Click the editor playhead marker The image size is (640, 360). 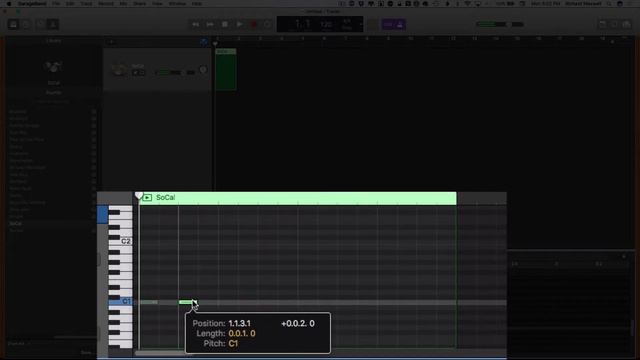point(139,196)
